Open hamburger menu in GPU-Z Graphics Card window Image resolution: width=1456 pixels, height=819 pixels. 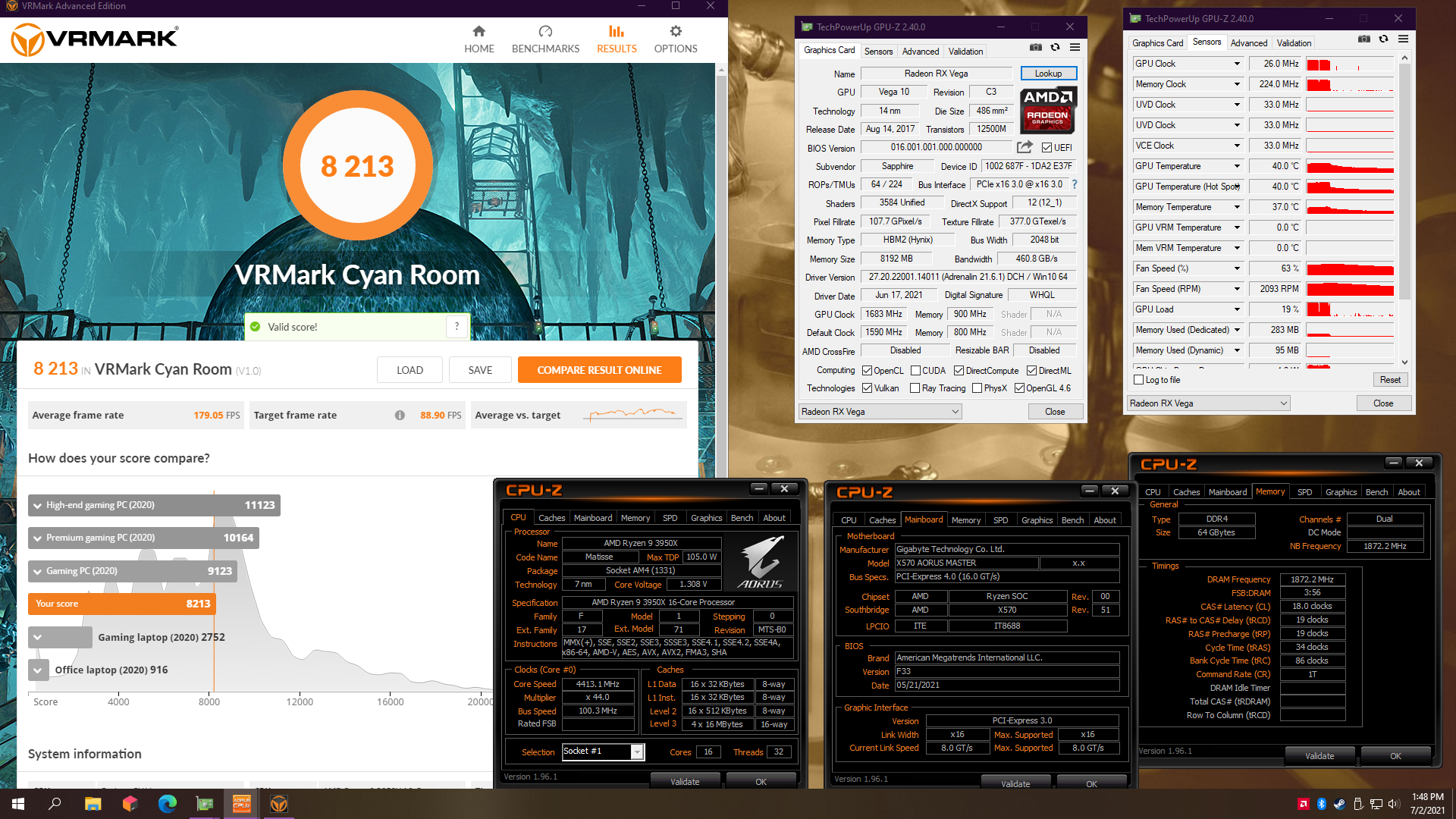(x=1075, y=48)
